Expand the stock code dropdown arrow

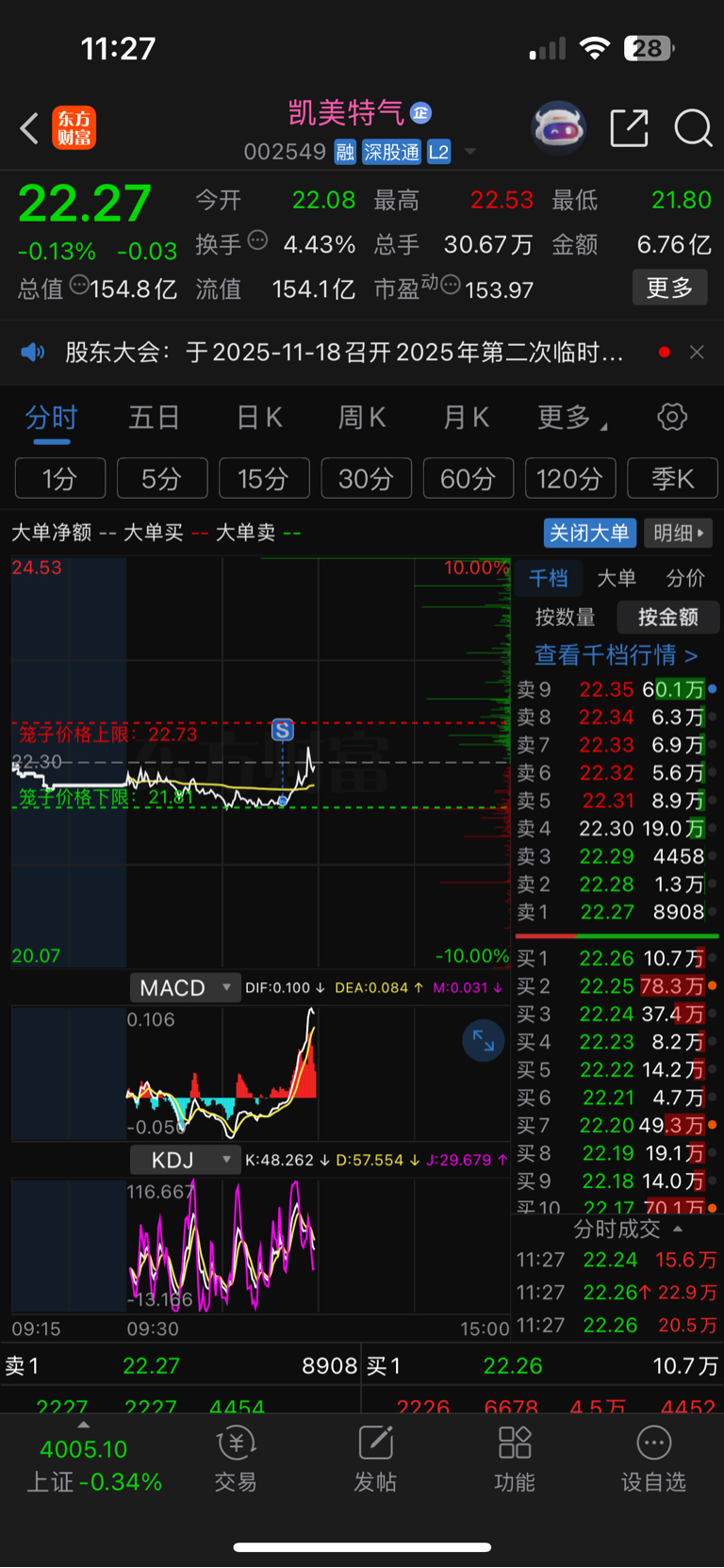pyautogui.click(x=469, y=152)
